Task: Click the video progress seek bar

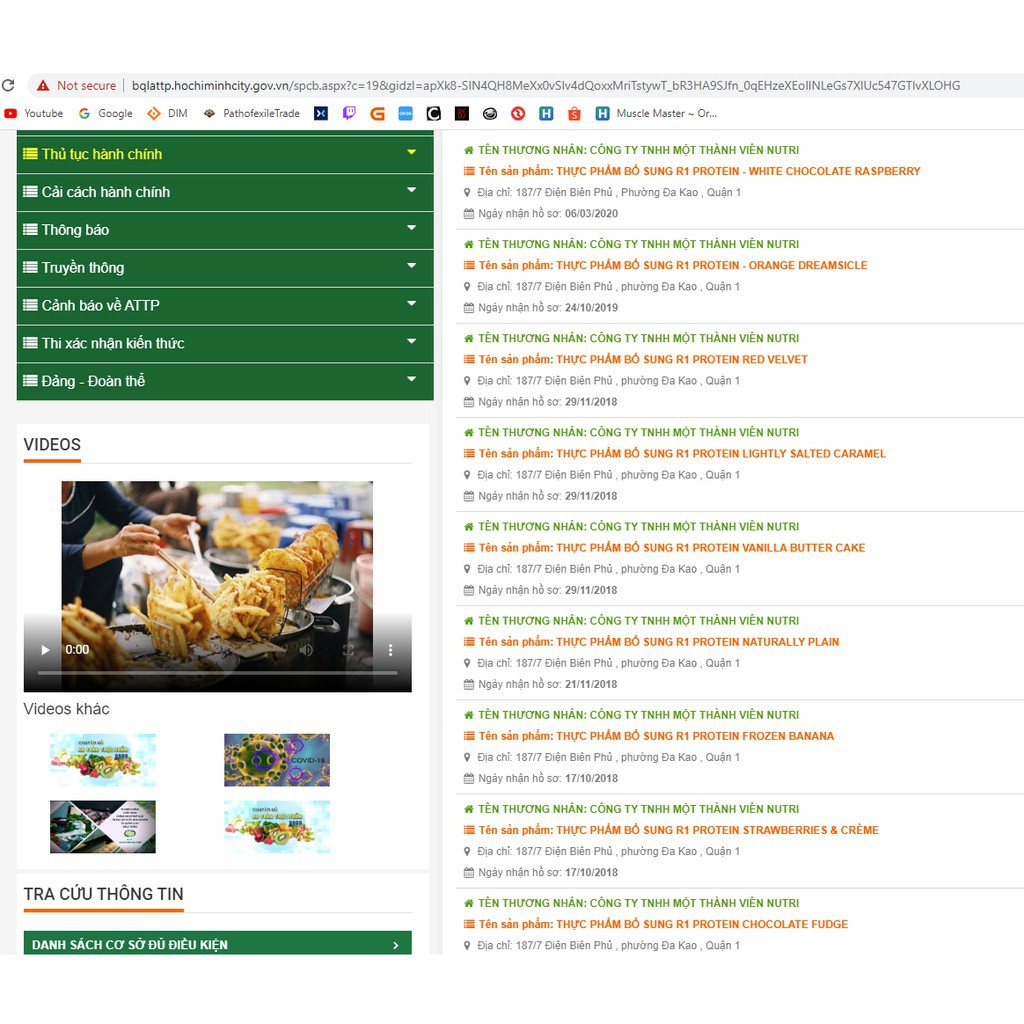Action: [217, 674]
